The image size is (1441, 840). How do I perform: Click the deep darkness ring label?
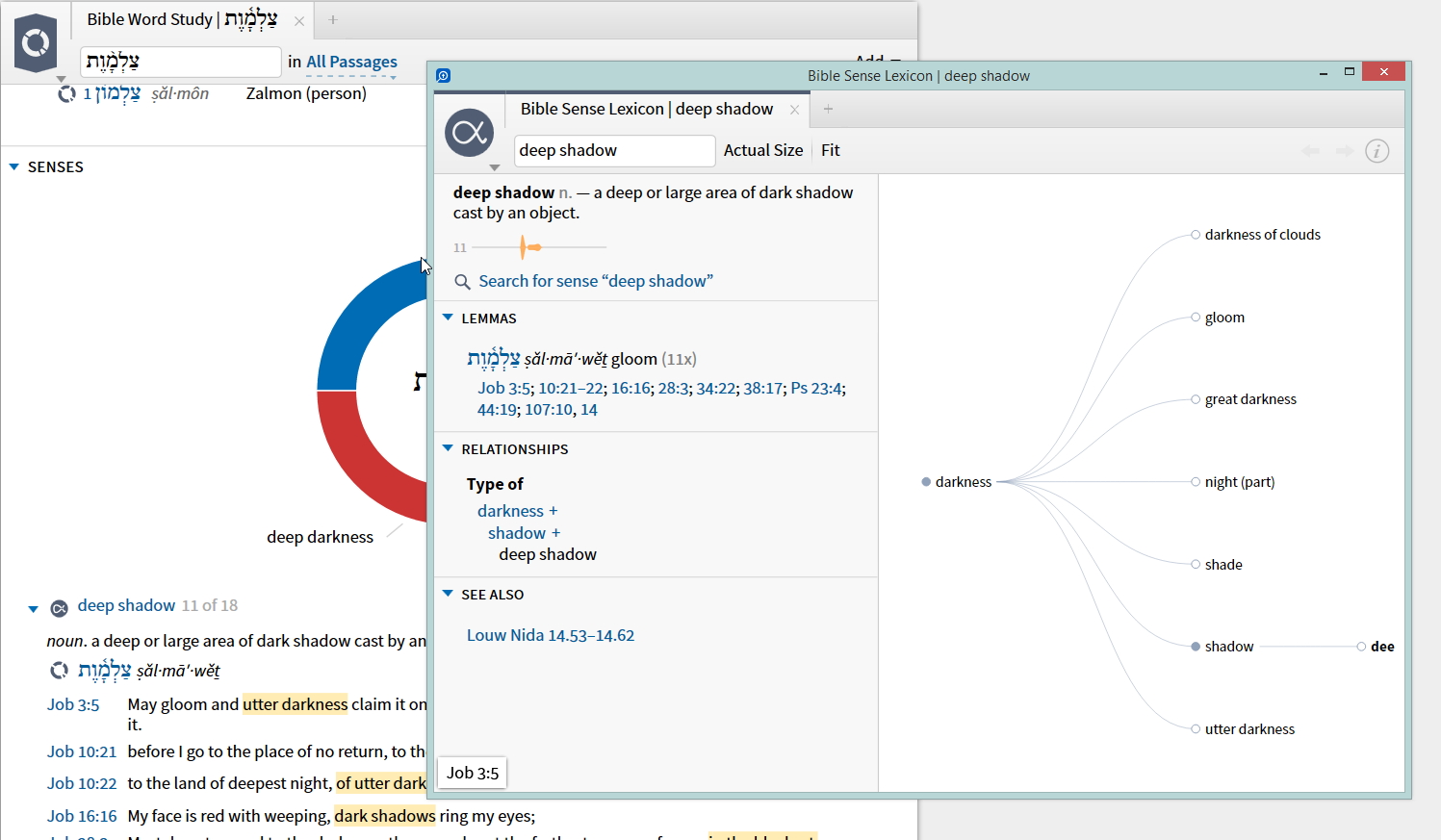pos(320,537)
